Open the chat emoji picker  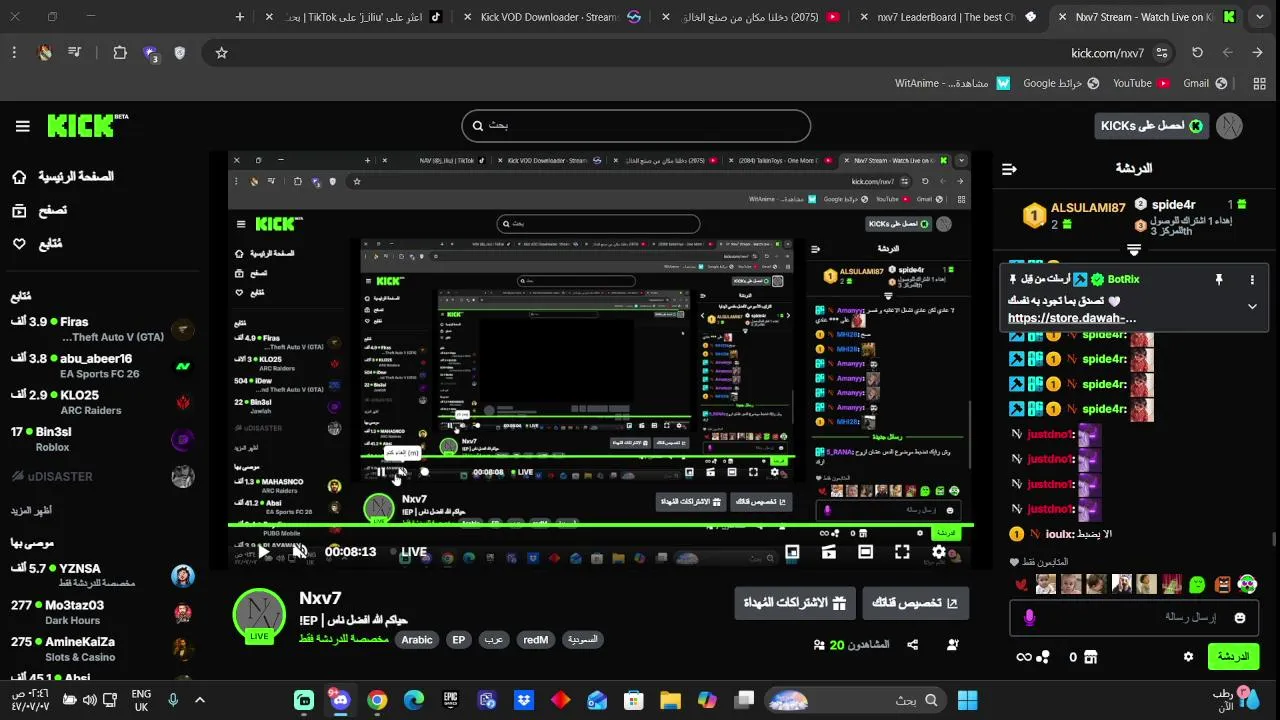(x=1240, y=618)
